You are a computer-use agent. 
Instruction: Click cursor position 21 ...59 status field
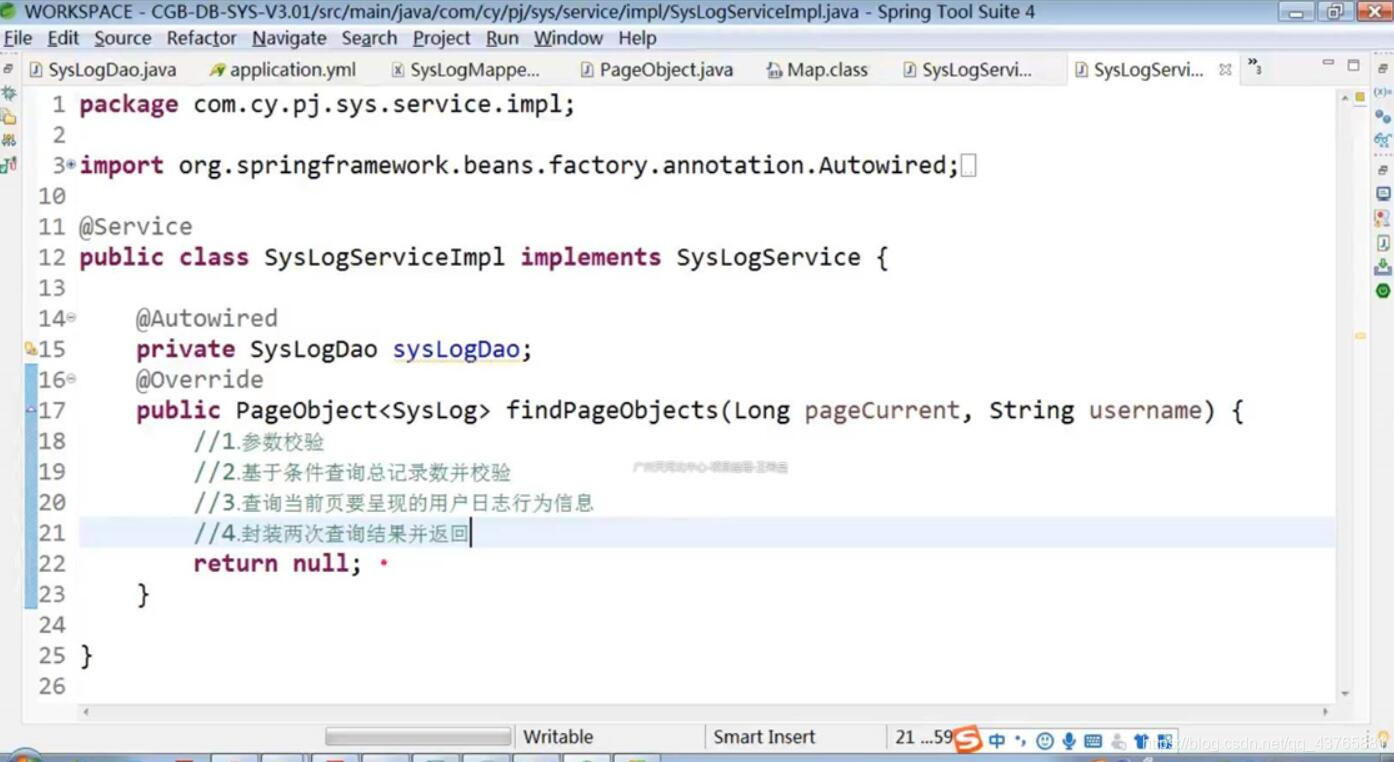923,737
